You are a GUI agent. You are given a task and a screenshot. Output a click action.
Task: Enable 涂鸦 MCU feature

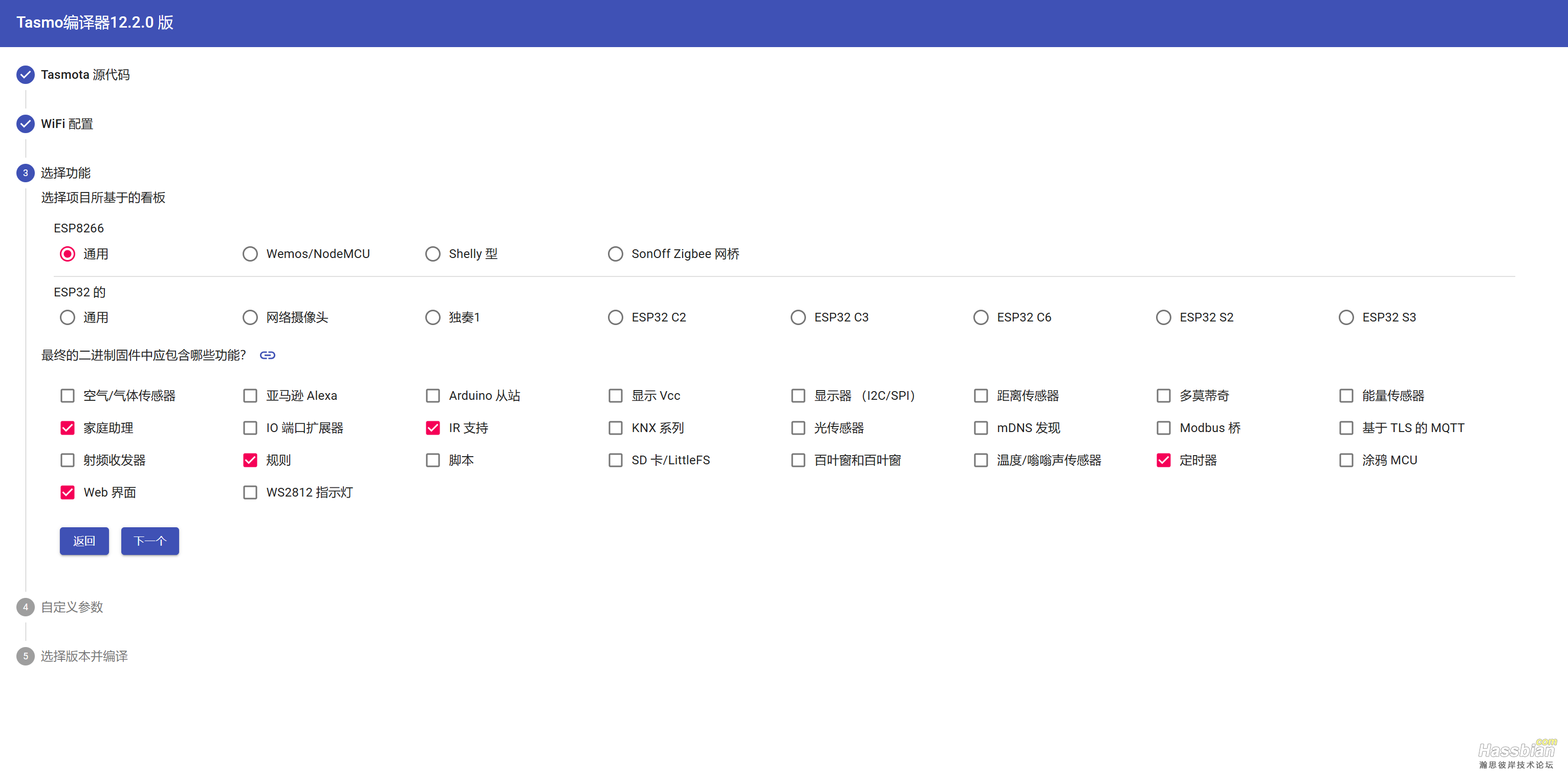(x=1346, y=460)
